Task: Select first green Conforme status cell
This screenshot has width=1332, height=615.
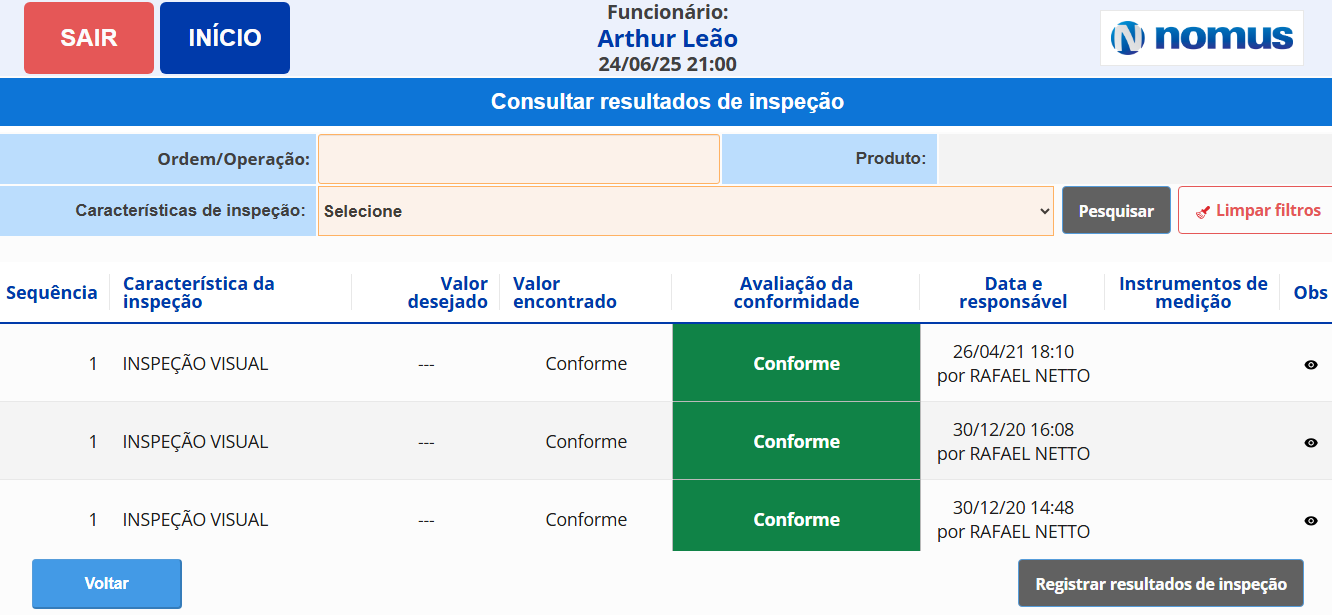Action: coord(796,363)
